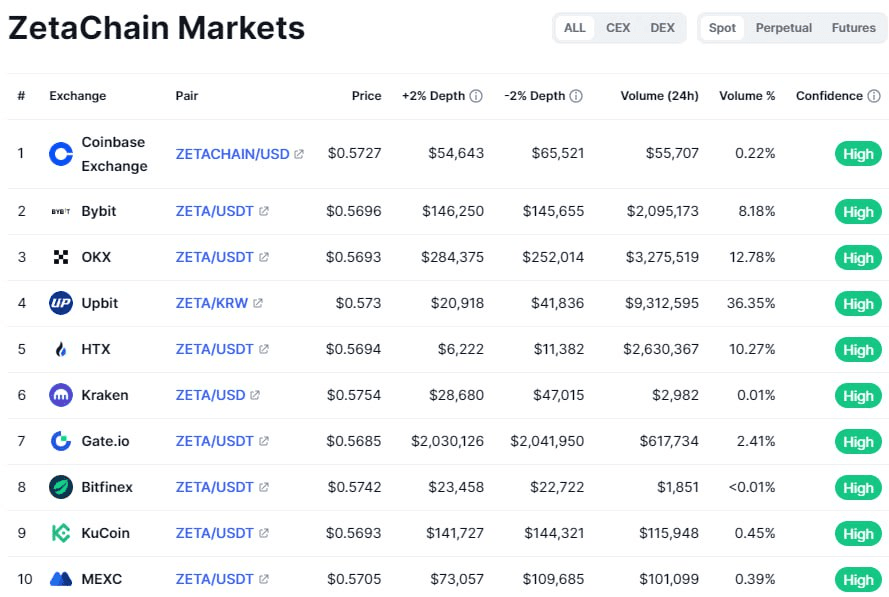
Task: Sort by the Volume % column header
Action: 747,96
